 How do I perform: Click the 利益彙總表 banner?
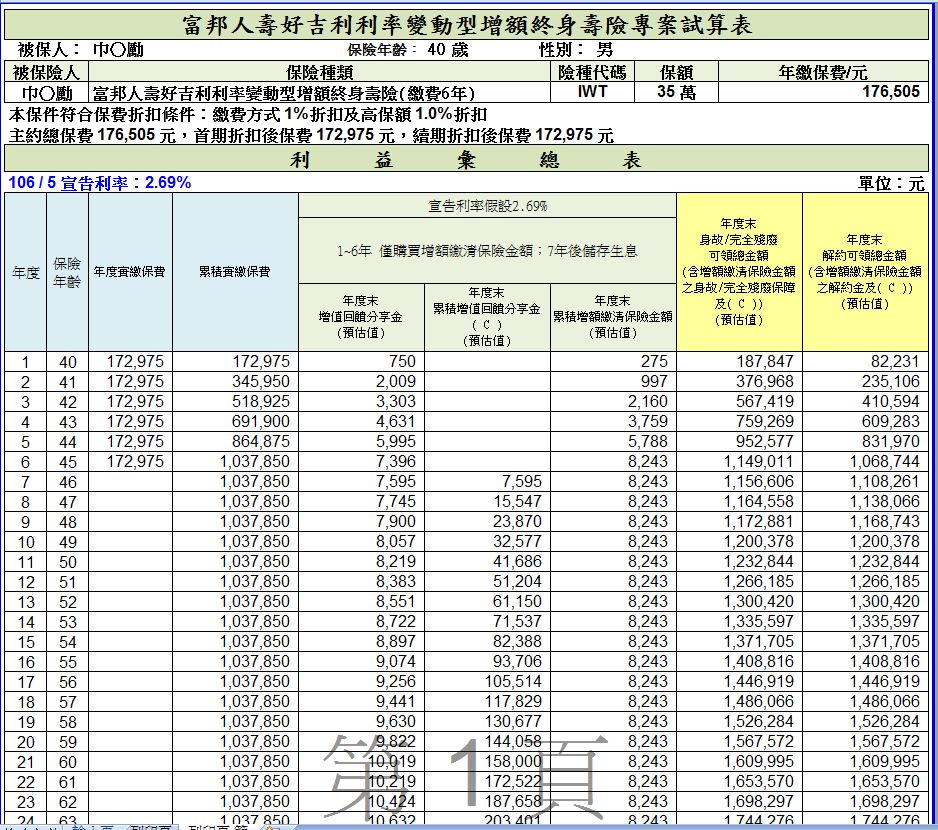(x=467, y=159)
